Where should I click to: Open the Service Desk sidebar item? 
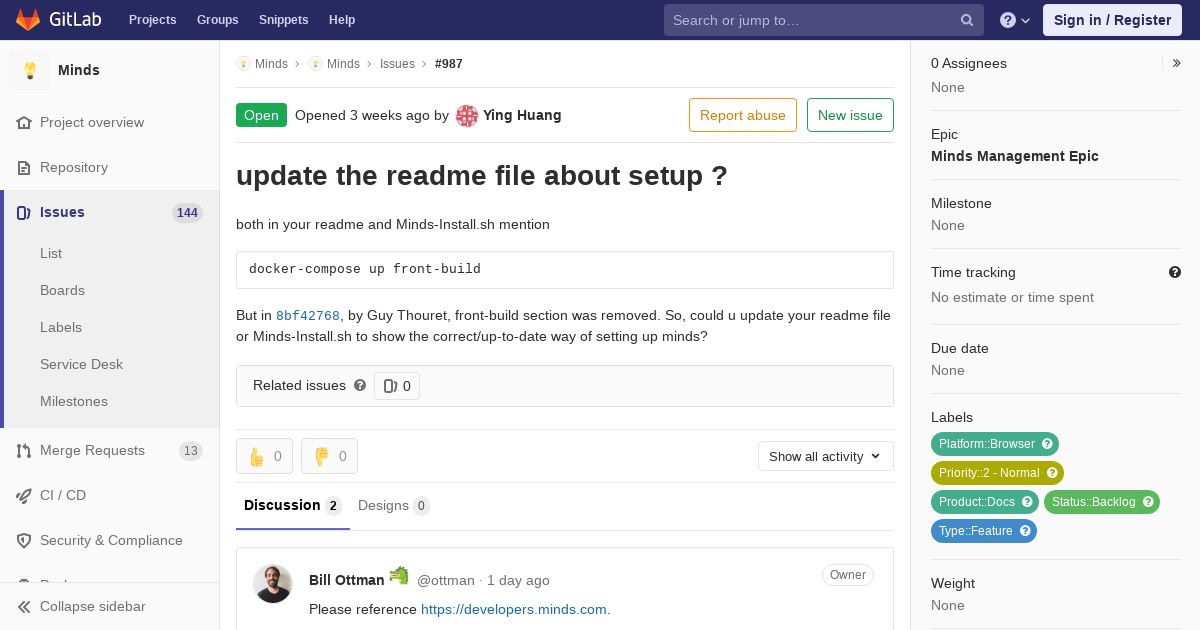tap(81, 364)
